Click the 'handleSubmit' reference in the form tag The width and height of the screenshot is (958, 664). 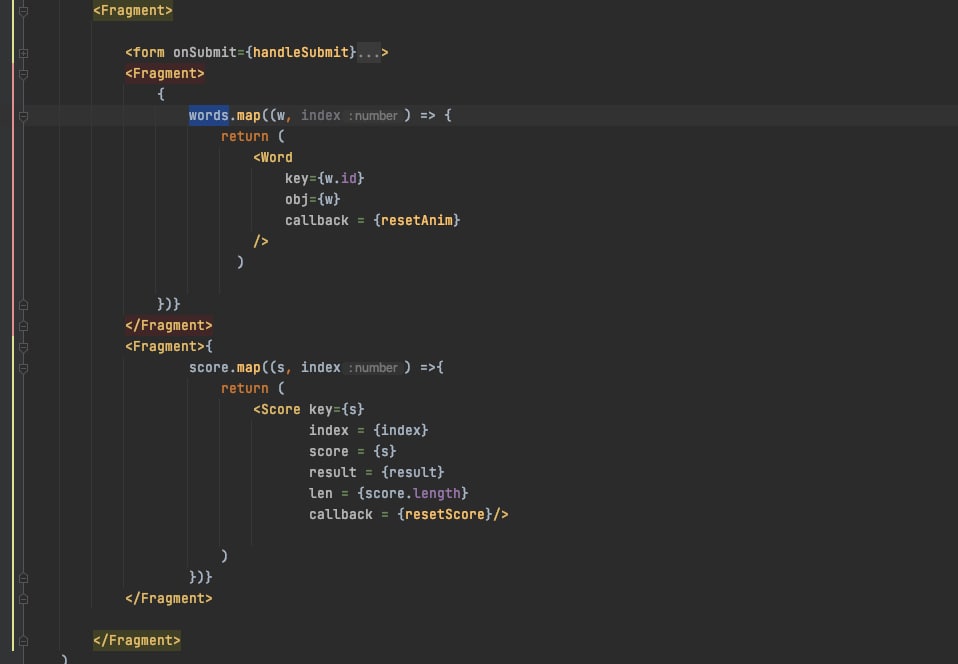(301, 53)
